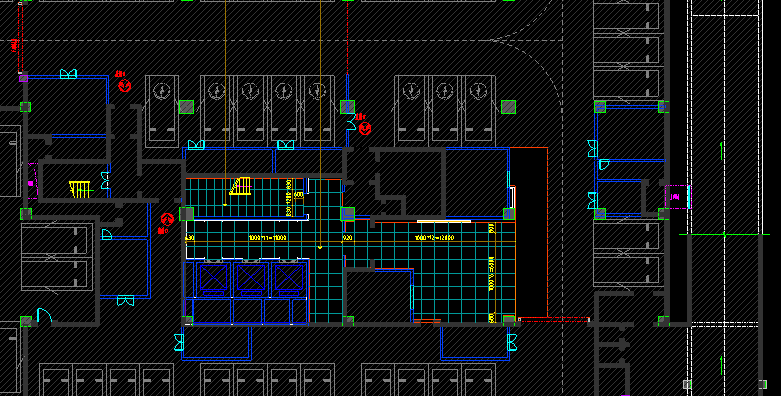Select the red dashed line at the top left

pyautogui.click(x=20, y=37)
